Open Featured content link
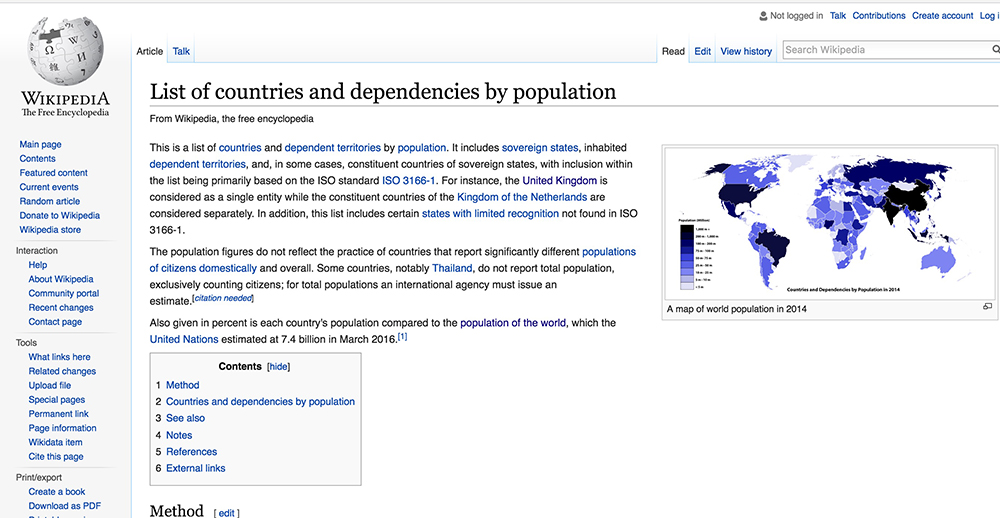The width and height of the screenshot is (1000, 518). [x=53, y=173]
